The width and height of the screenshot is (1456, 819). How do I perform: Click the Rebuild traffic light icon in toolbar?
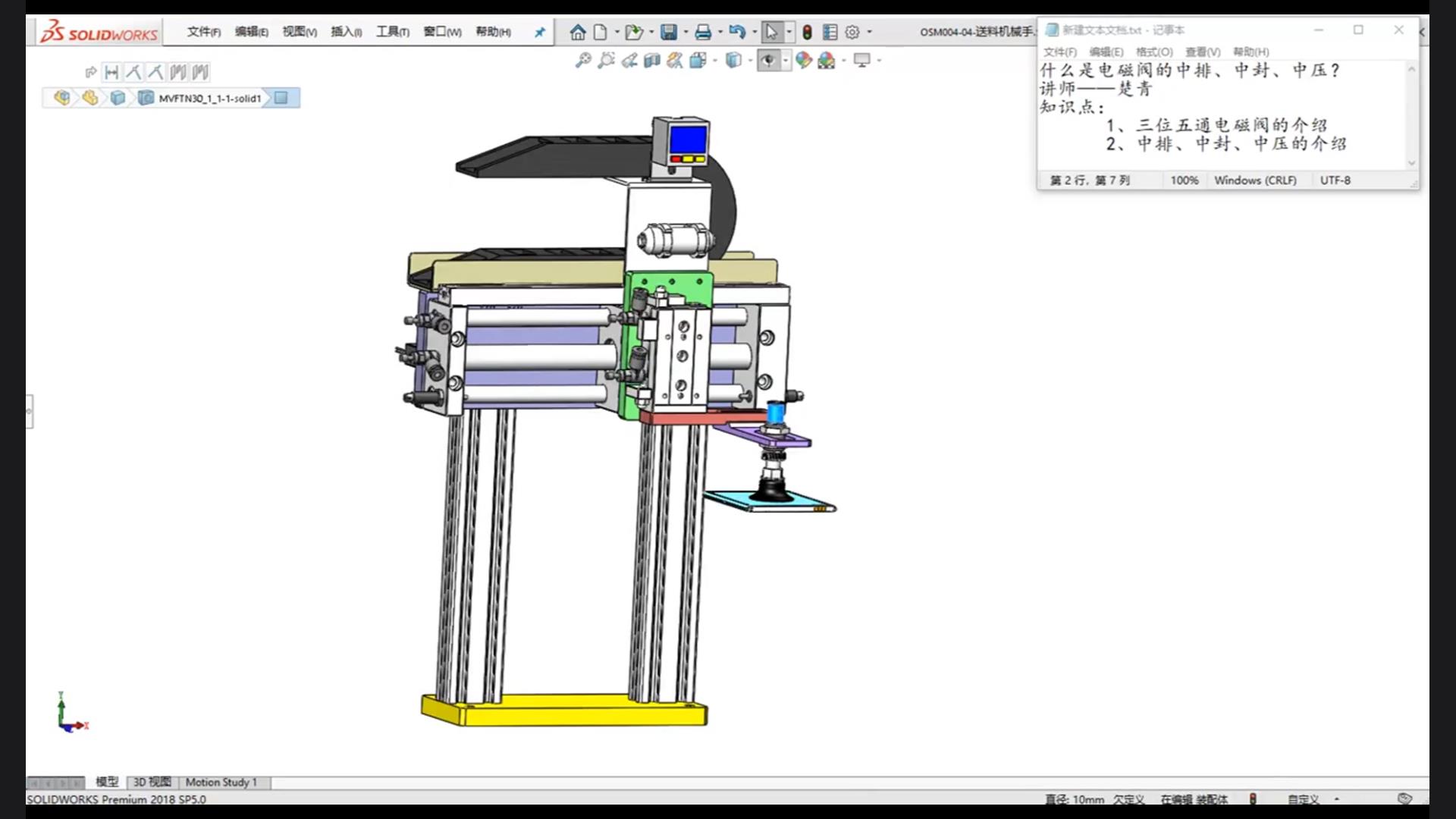coord(808,32)
